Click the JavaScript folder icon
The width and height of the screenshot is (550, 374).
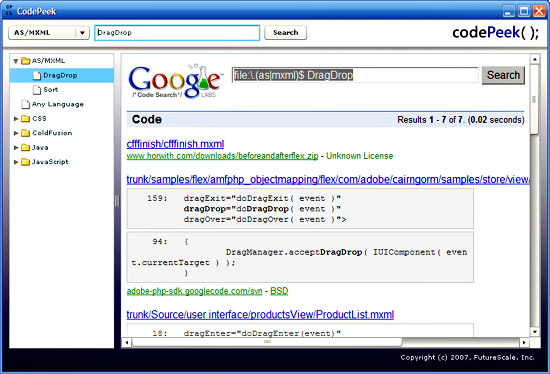click(x=26, y=162)
